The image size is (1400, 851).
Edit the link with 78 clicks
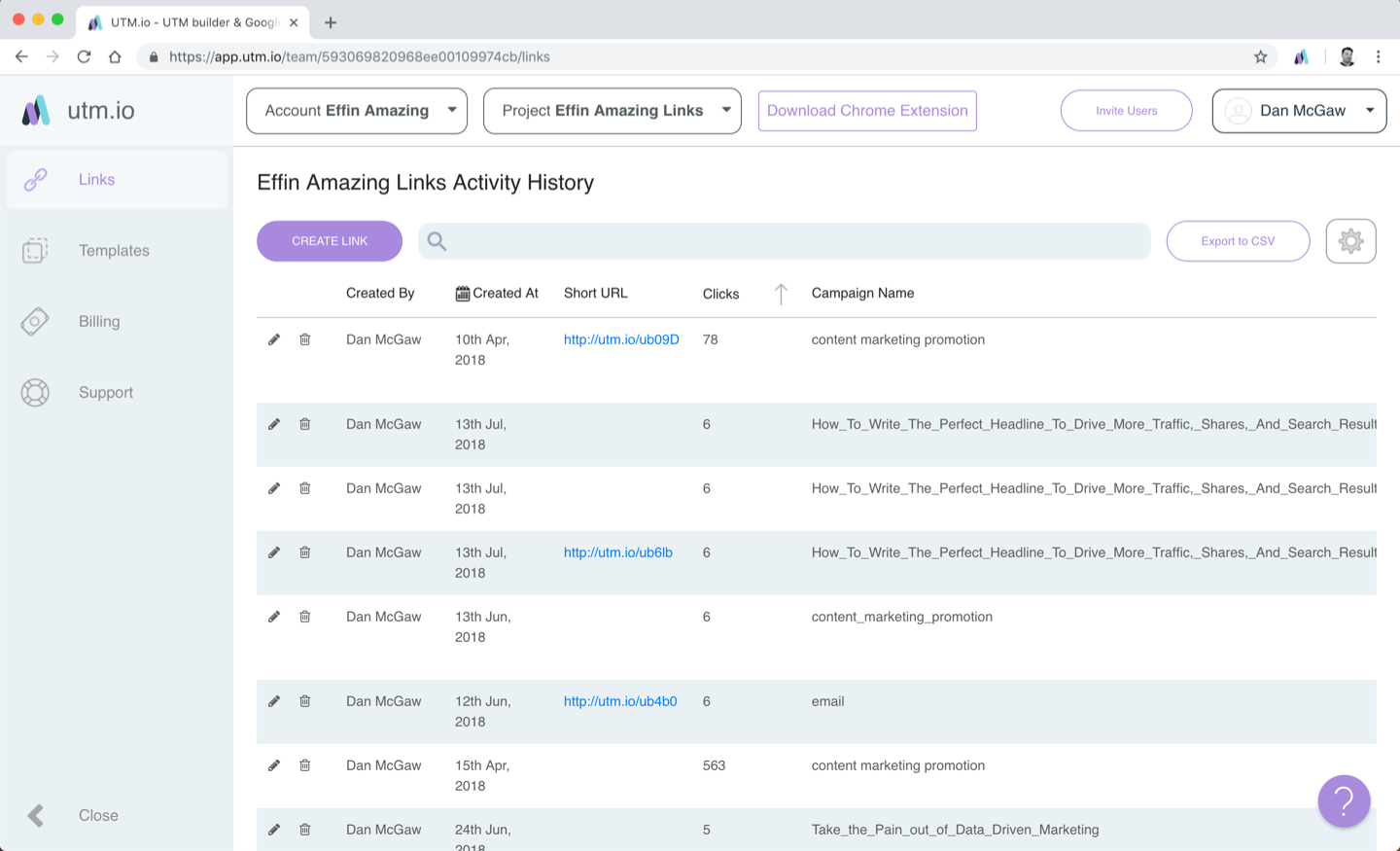(x=274, y=339)
